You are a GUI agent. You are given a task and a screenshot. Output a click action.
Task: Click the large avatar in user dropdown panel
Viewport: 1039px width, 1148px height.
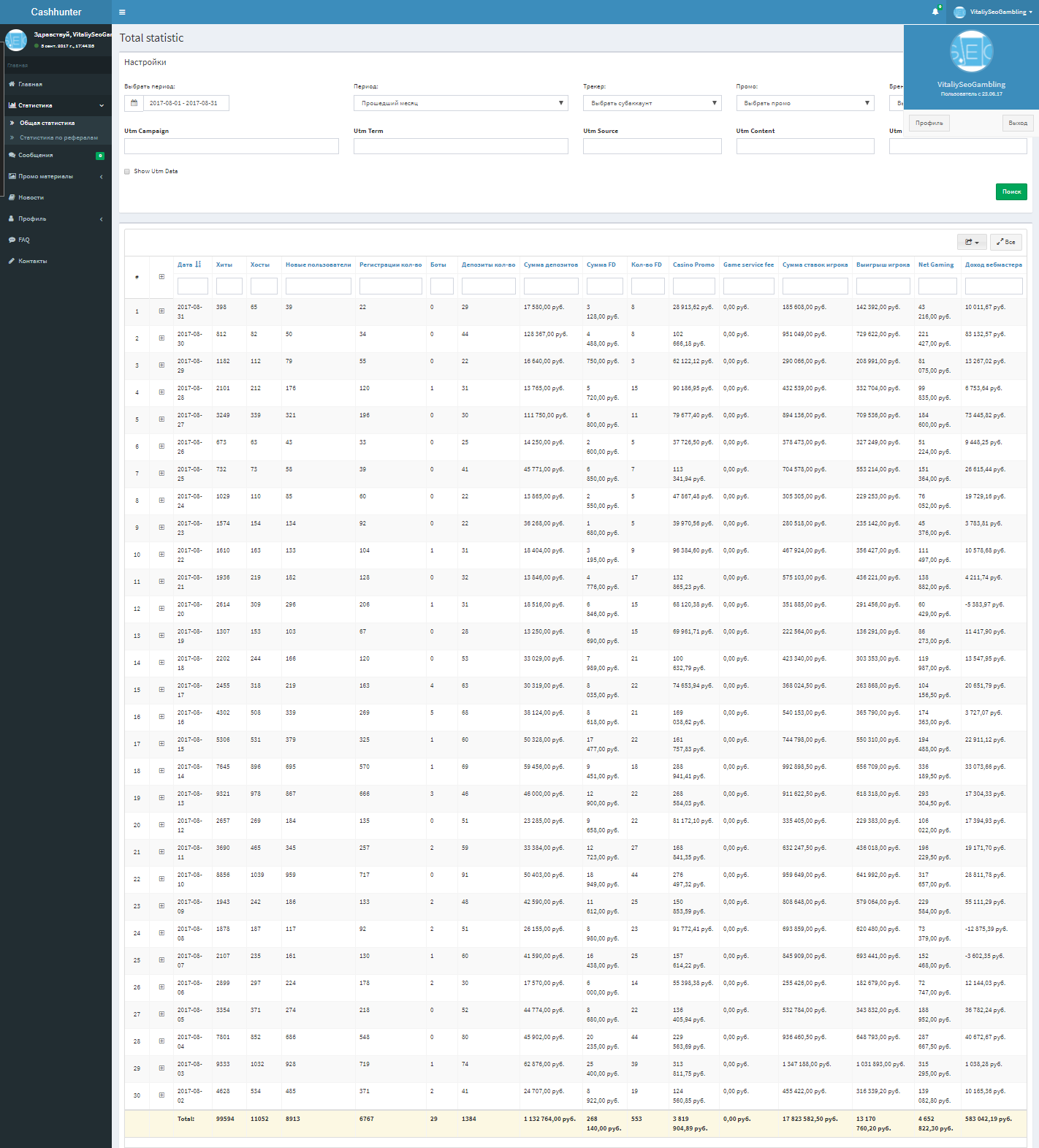tap(971, 51)
